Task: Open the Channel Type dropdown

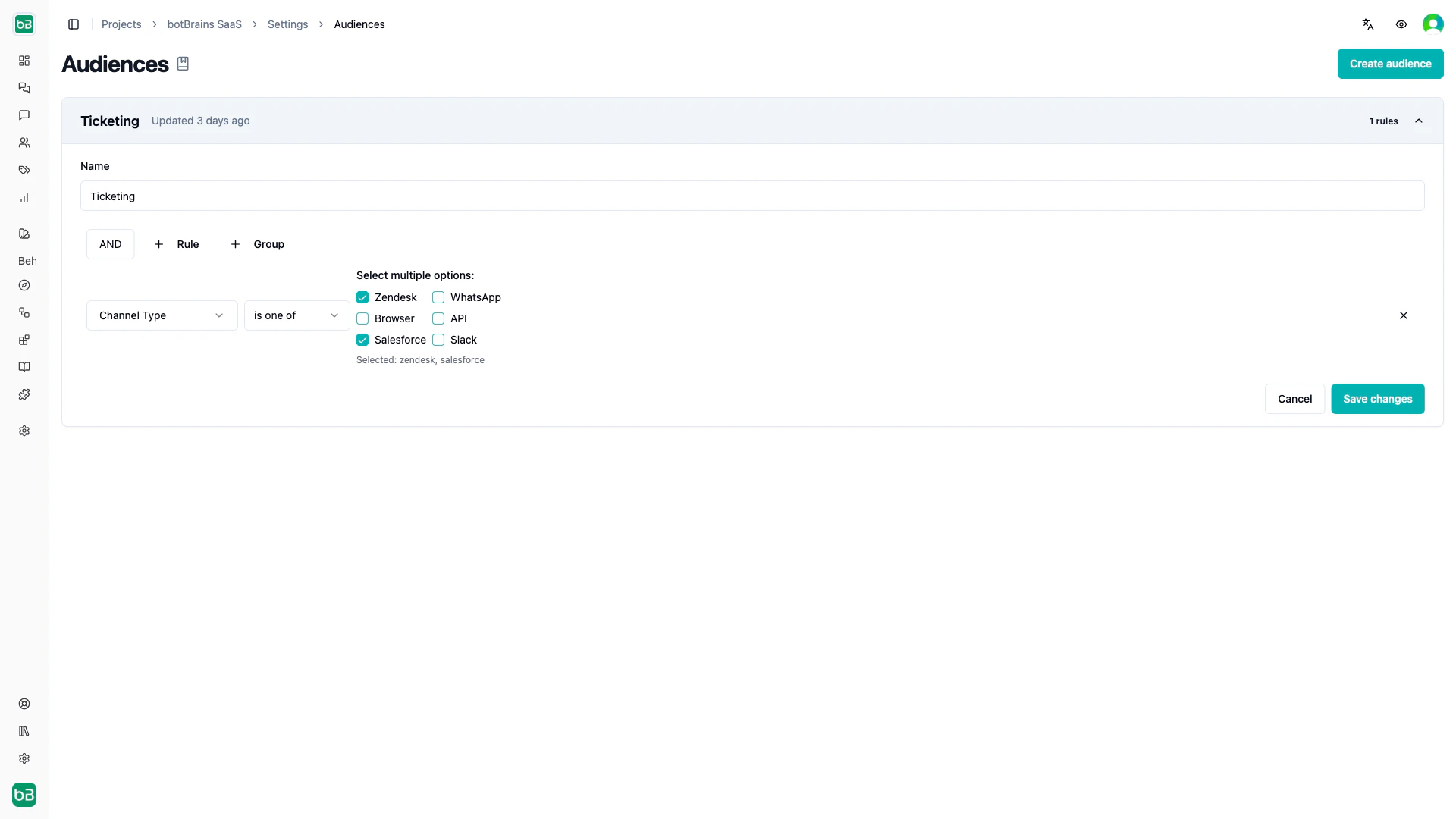Action: [x=162, y=315]
